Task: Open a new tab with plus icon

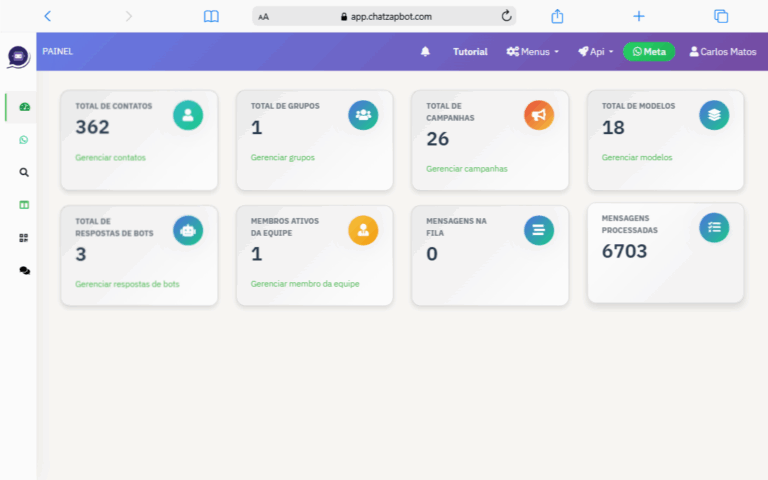Action: [639, 16]
